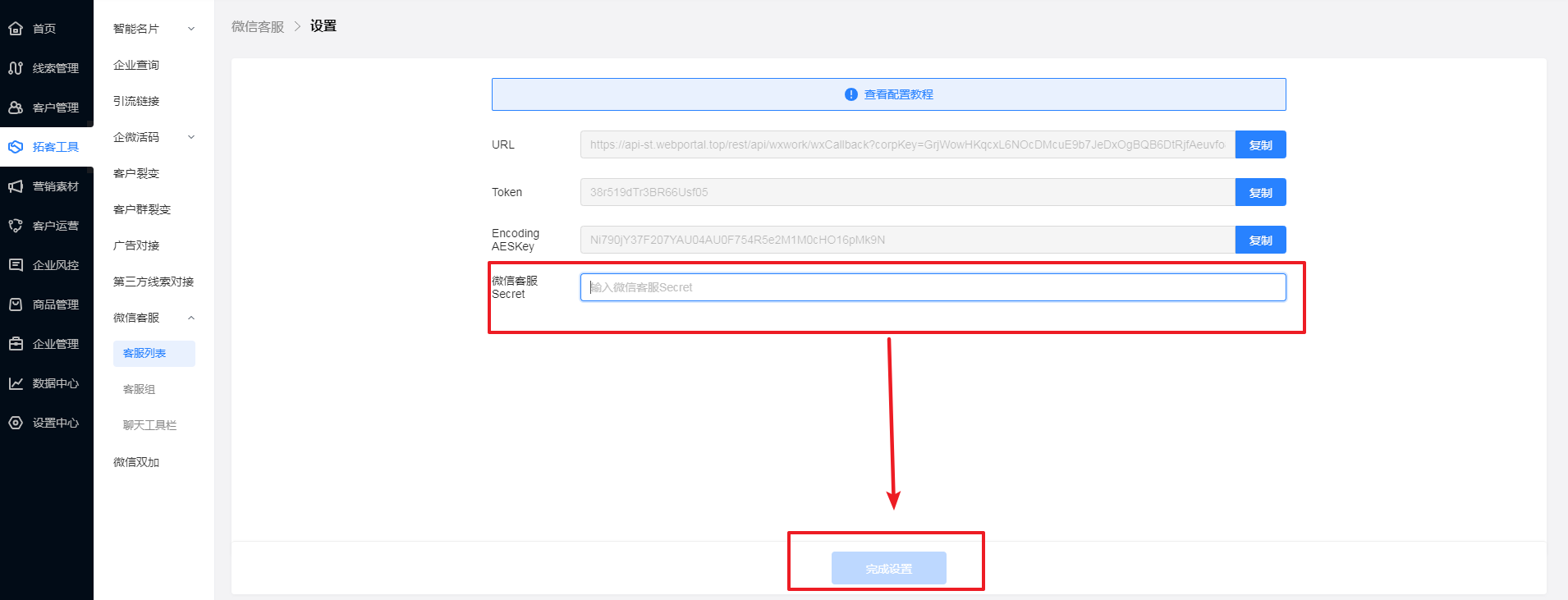Click the 客户管理 people icon
The image size is (1568, 600).
16,108
